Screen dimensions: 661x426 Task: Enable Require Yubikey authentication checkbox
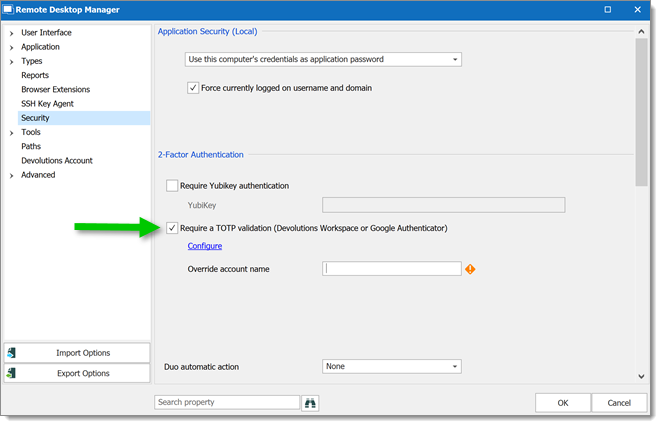coord(172,186)
